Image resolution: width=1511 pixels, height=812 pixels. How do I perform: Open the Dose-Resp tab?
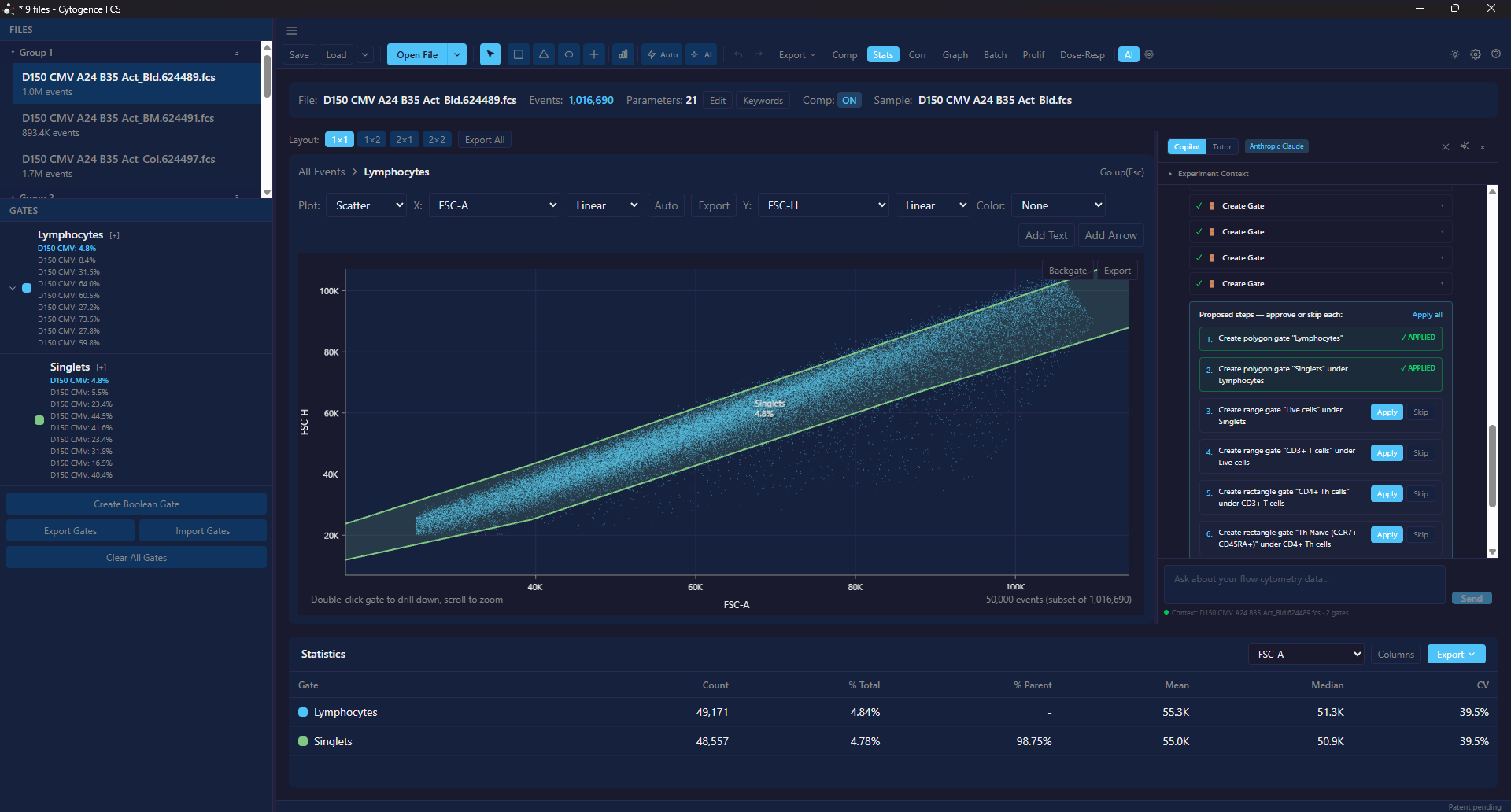(1082, 54)
